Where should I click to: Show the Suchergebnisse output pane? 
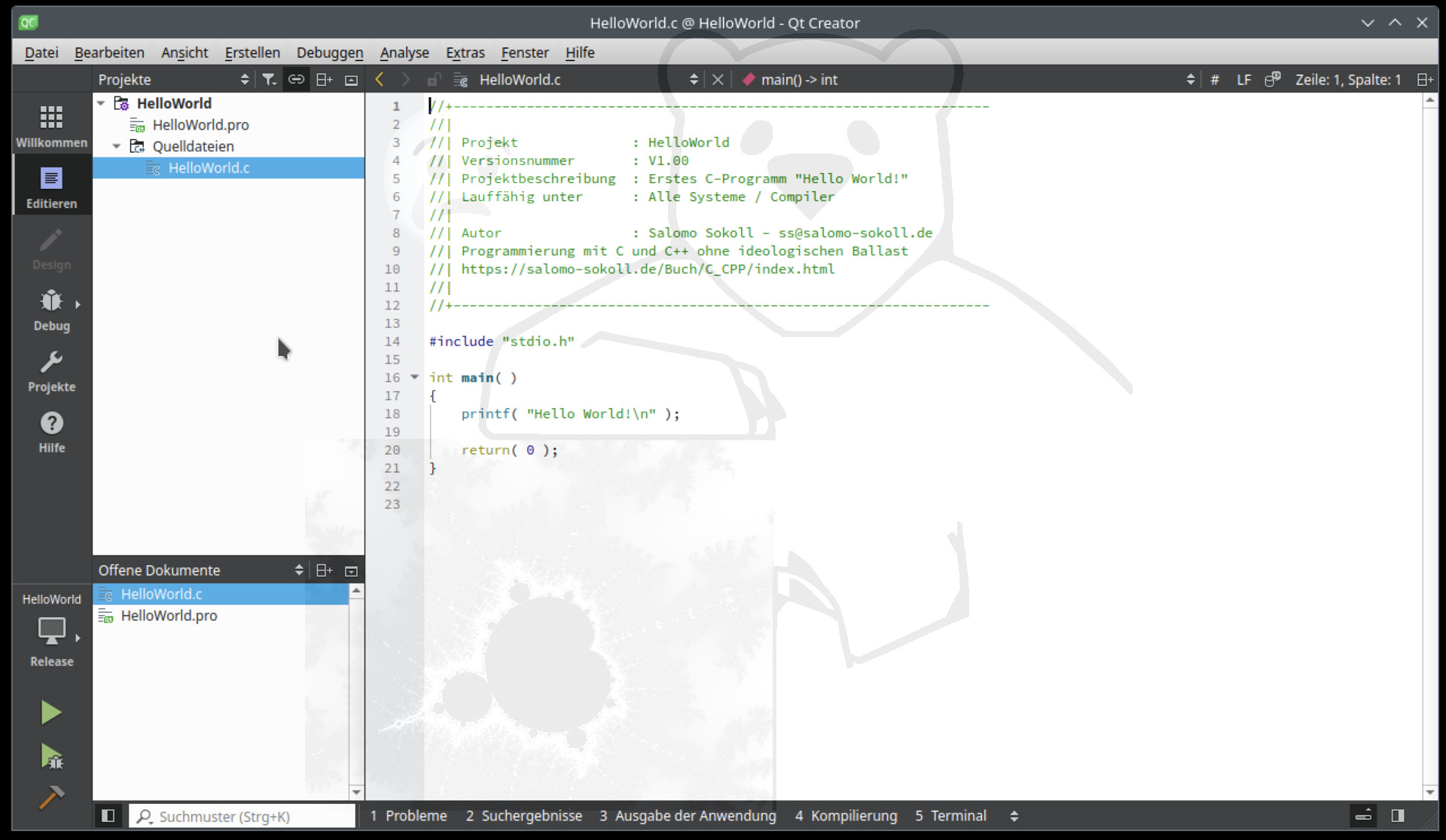524,816
